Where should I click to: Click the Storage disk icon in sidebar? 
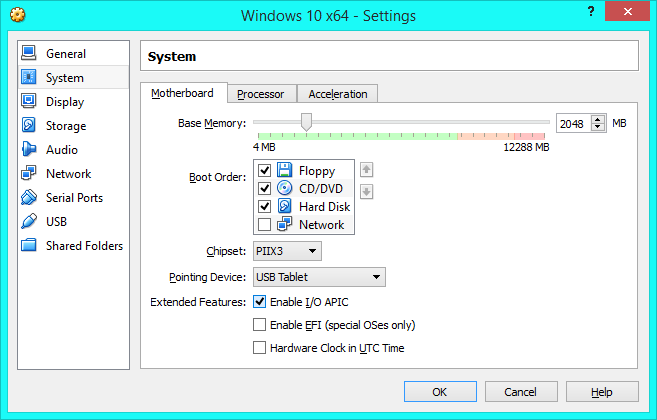click(29, 125)
